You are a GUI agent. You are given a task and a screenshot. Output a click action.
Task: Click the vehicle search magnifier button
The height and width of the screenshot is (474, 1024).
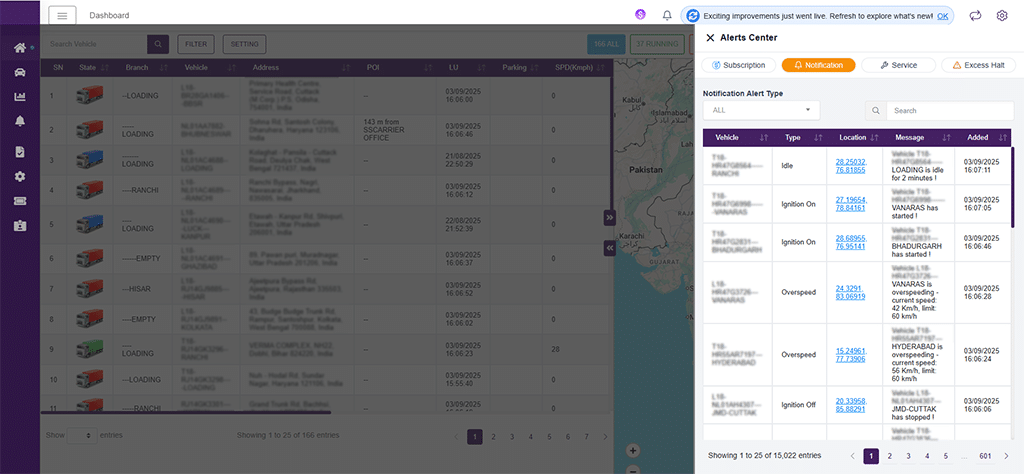158,44
